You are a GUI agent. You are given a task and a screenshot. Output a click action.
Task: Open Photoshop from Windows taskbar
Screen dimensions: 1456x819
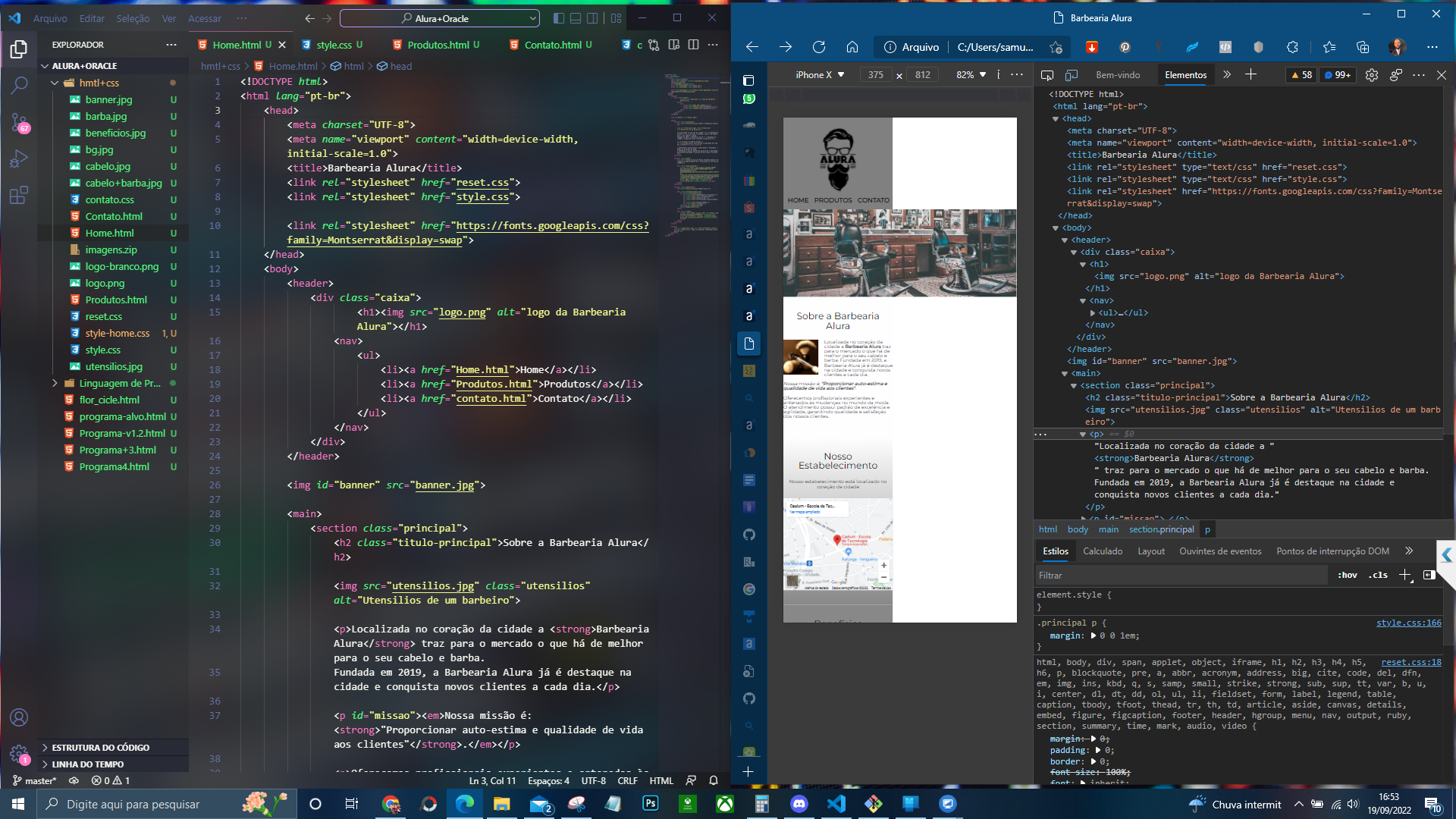click(650, 804)
